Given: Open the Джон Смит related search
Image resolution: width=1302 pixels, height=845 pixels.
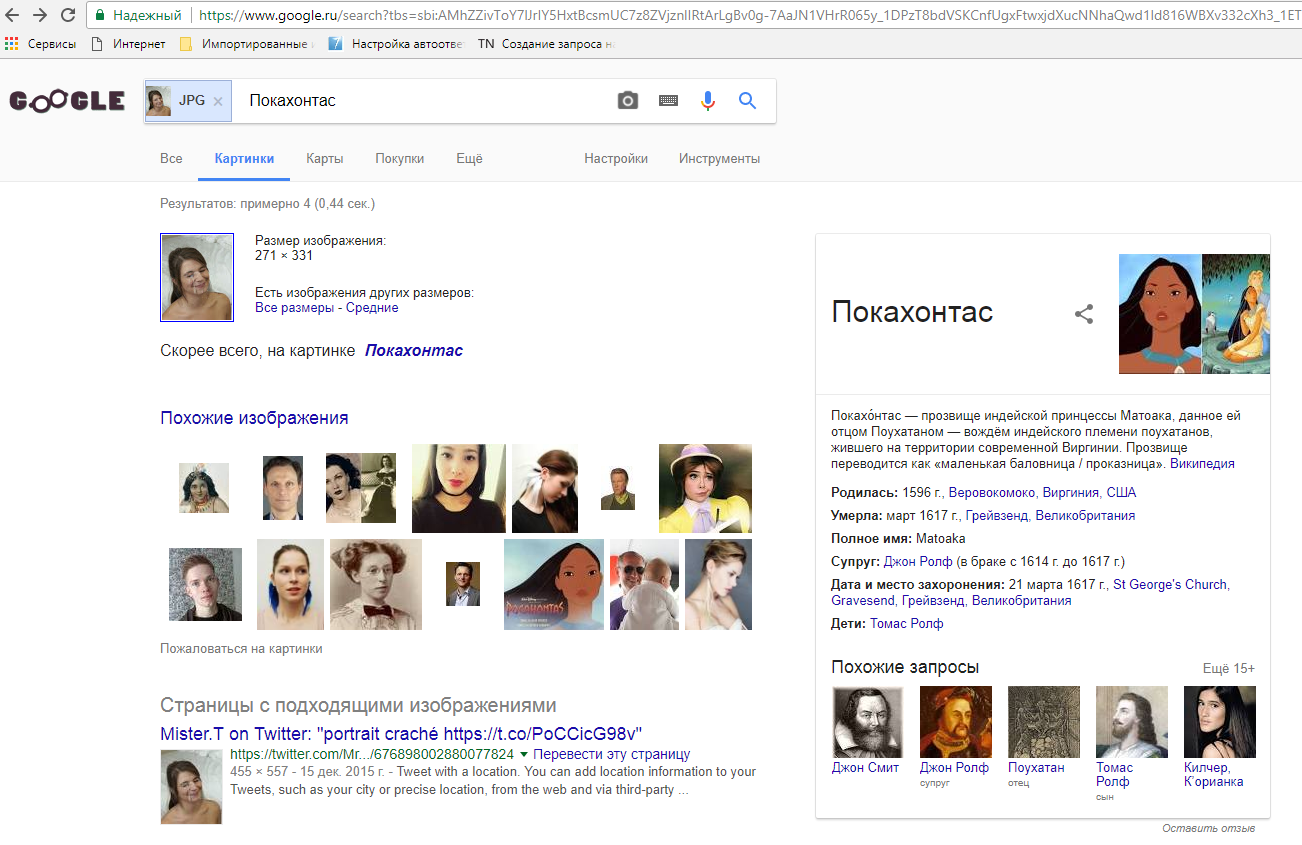Looking at the screenshot, I should (867, 730).
